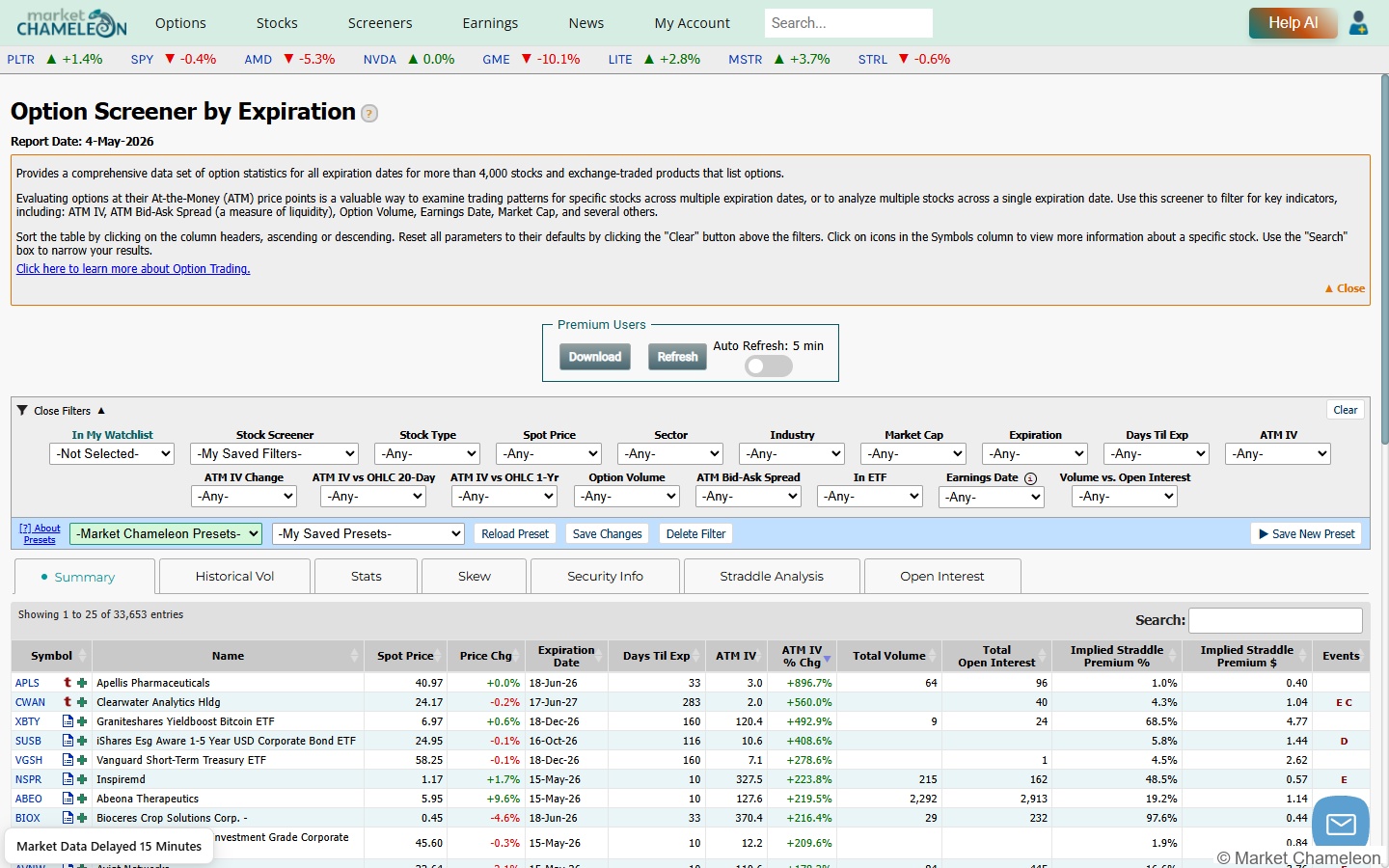Open the ATM Bid-Ask Spread dropdown
Image resolution: width=1389 pixels, height=868 pixels.
[749, 496]
